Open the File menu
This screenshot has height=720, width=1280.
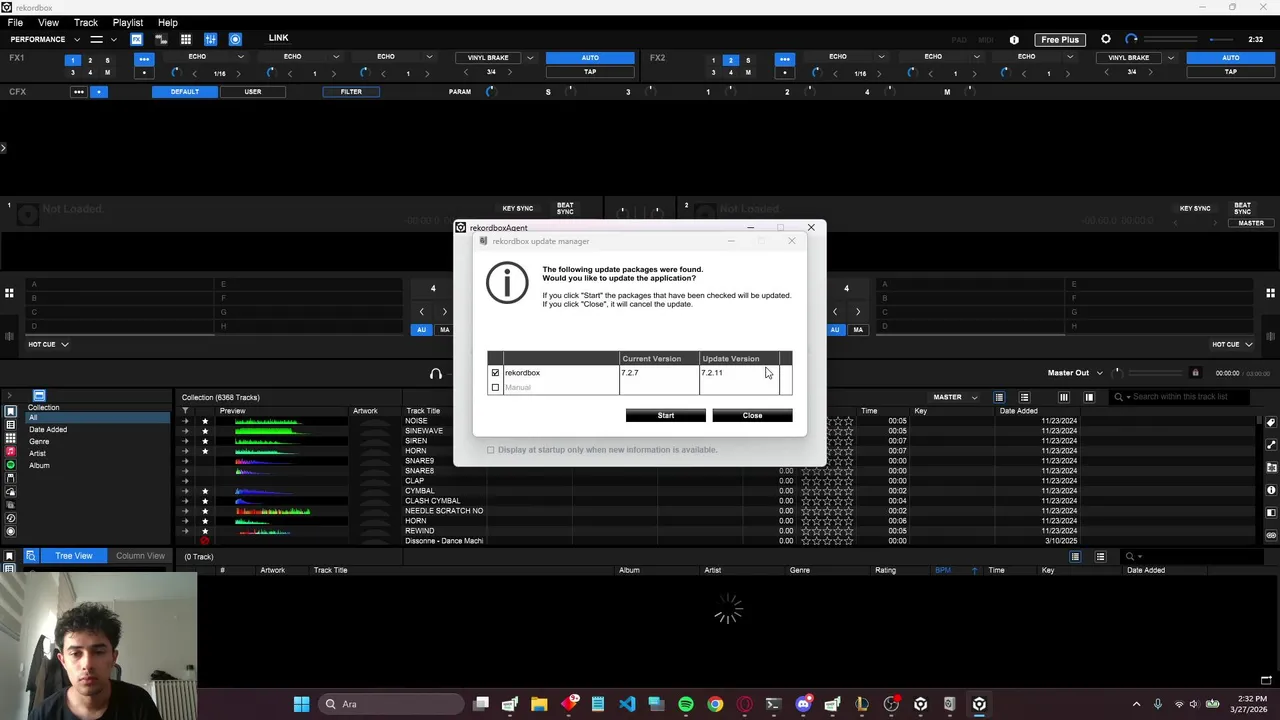16,22
